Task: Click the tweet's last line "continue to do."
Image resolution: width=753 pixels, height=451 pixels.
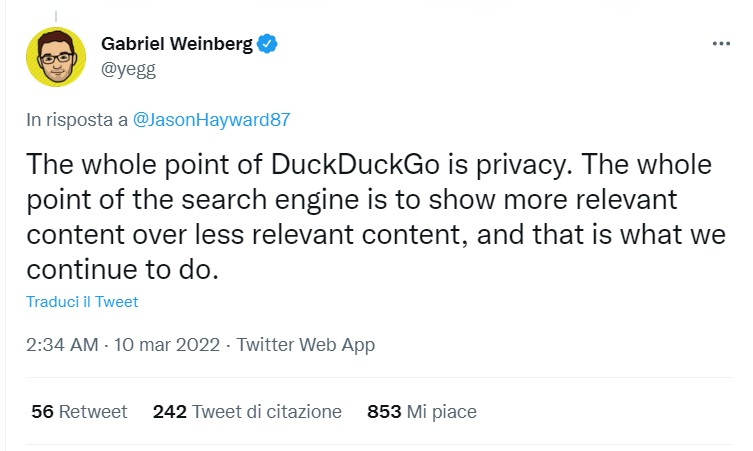Action: pos(124,270)
